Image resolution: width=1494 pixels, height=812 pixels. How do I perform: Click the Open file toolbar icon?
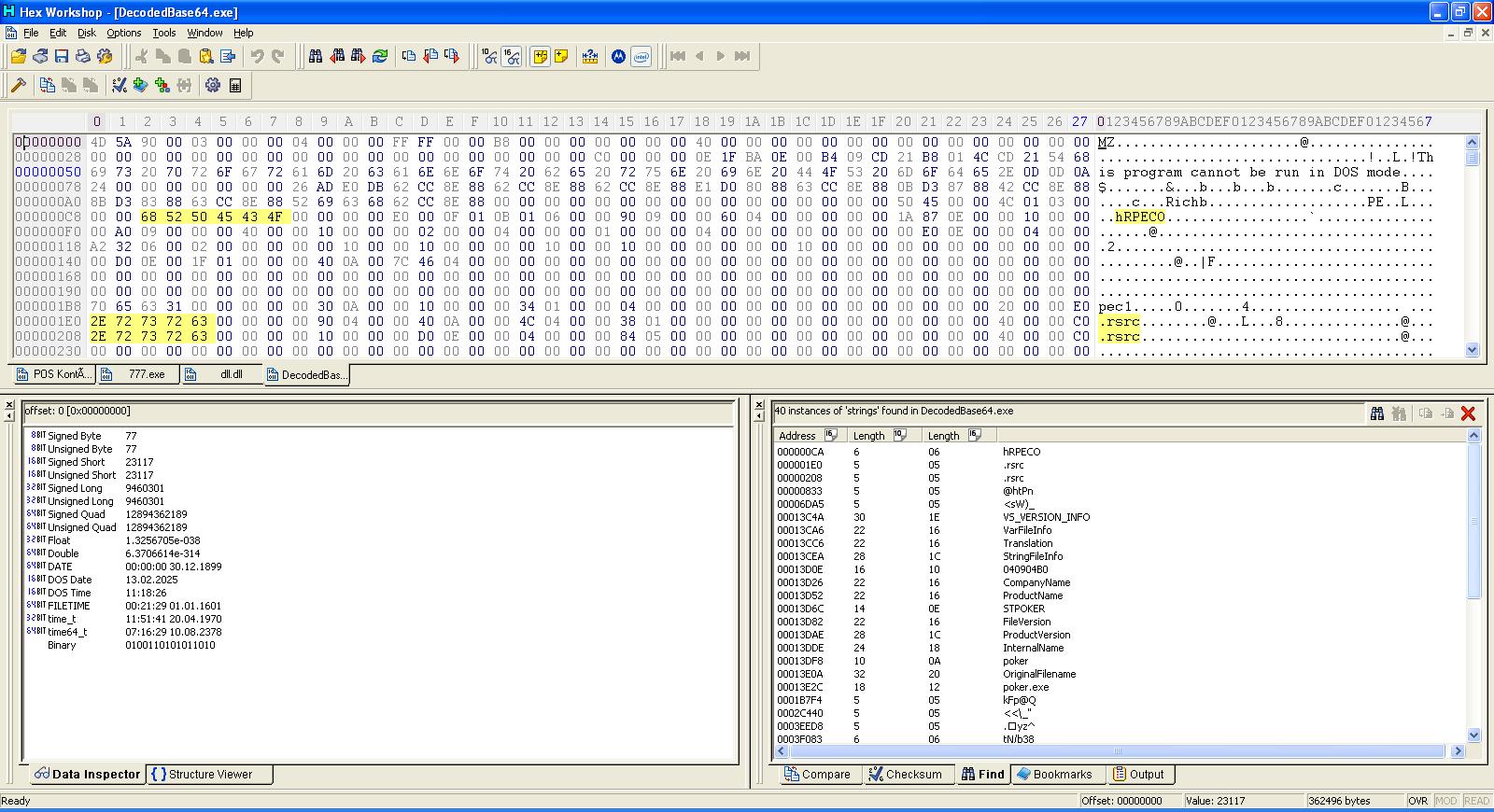[x=19, y=56]
